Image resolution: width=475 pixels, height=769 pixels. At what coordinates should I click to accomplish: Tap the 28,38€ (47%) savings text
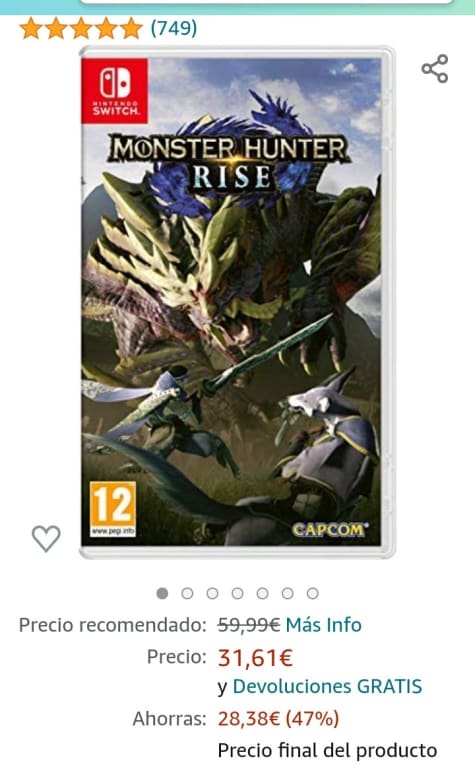coord(278,718)
